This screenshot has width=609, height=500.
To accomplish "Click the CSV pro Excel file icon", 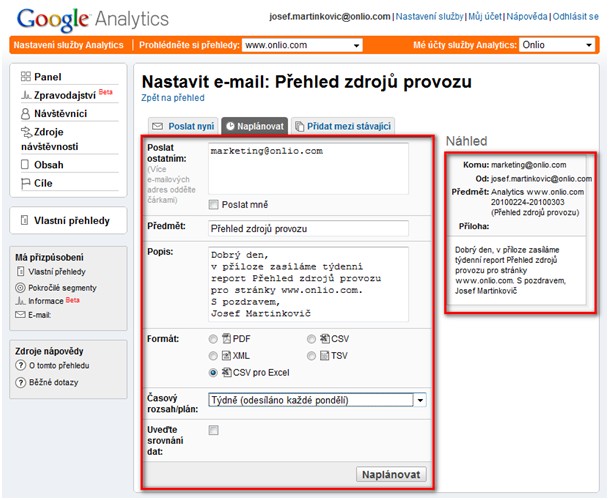I will [226, 372].
